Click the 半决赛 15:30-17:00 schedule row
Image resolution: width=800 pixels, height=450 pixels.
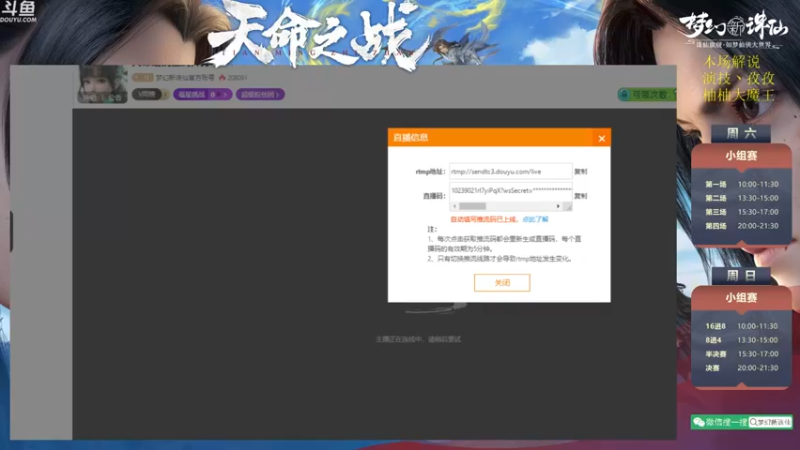(x=741, y=354)
